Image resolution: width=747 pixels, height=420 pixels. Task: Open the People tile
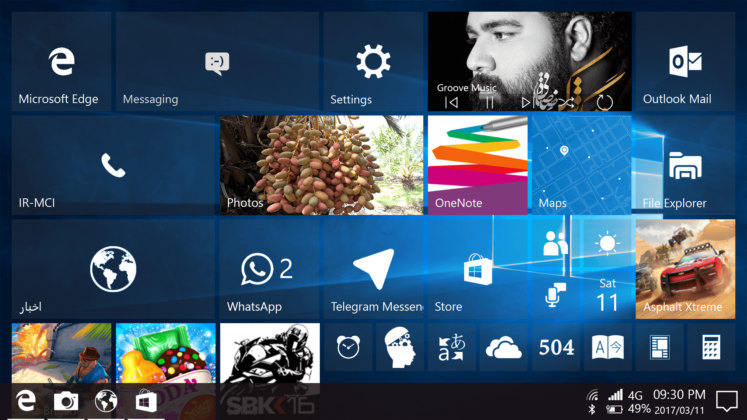pos(555,243)
